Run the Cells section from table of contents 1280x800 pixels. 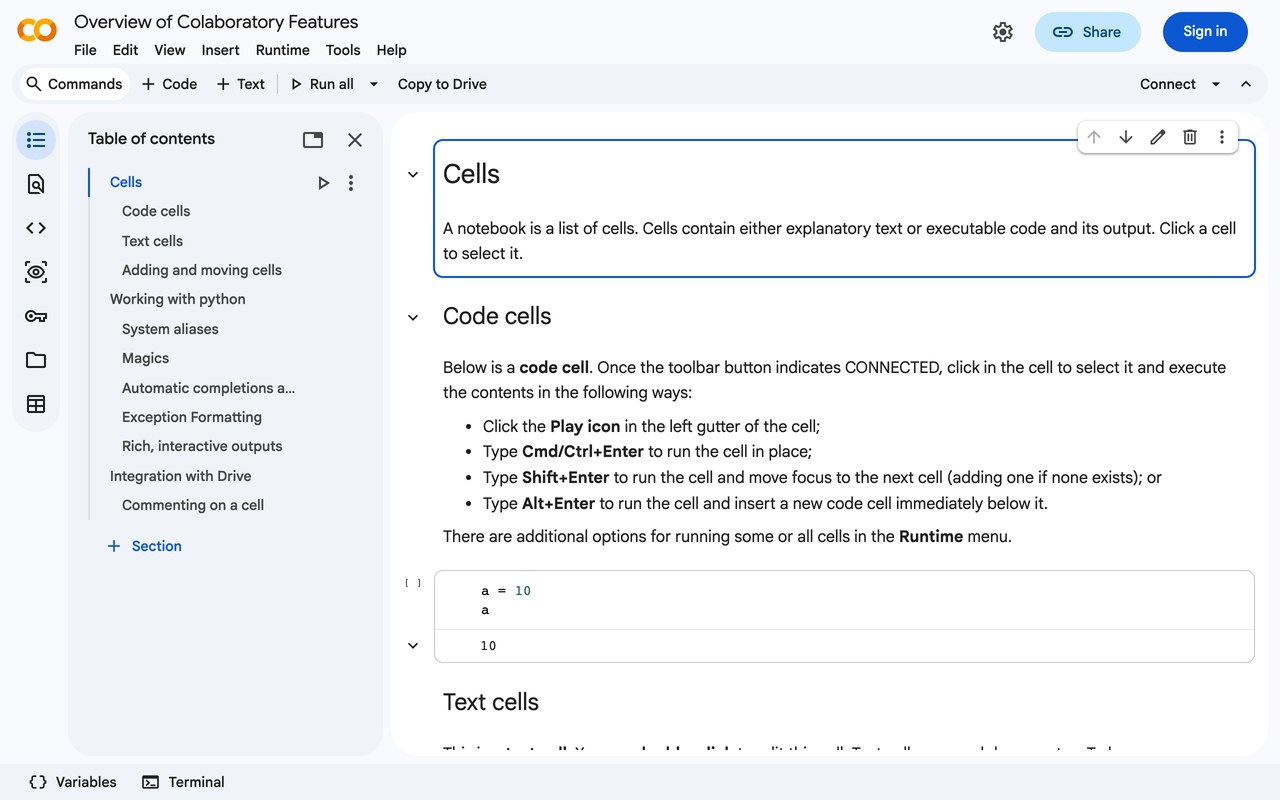click(323, 183)
